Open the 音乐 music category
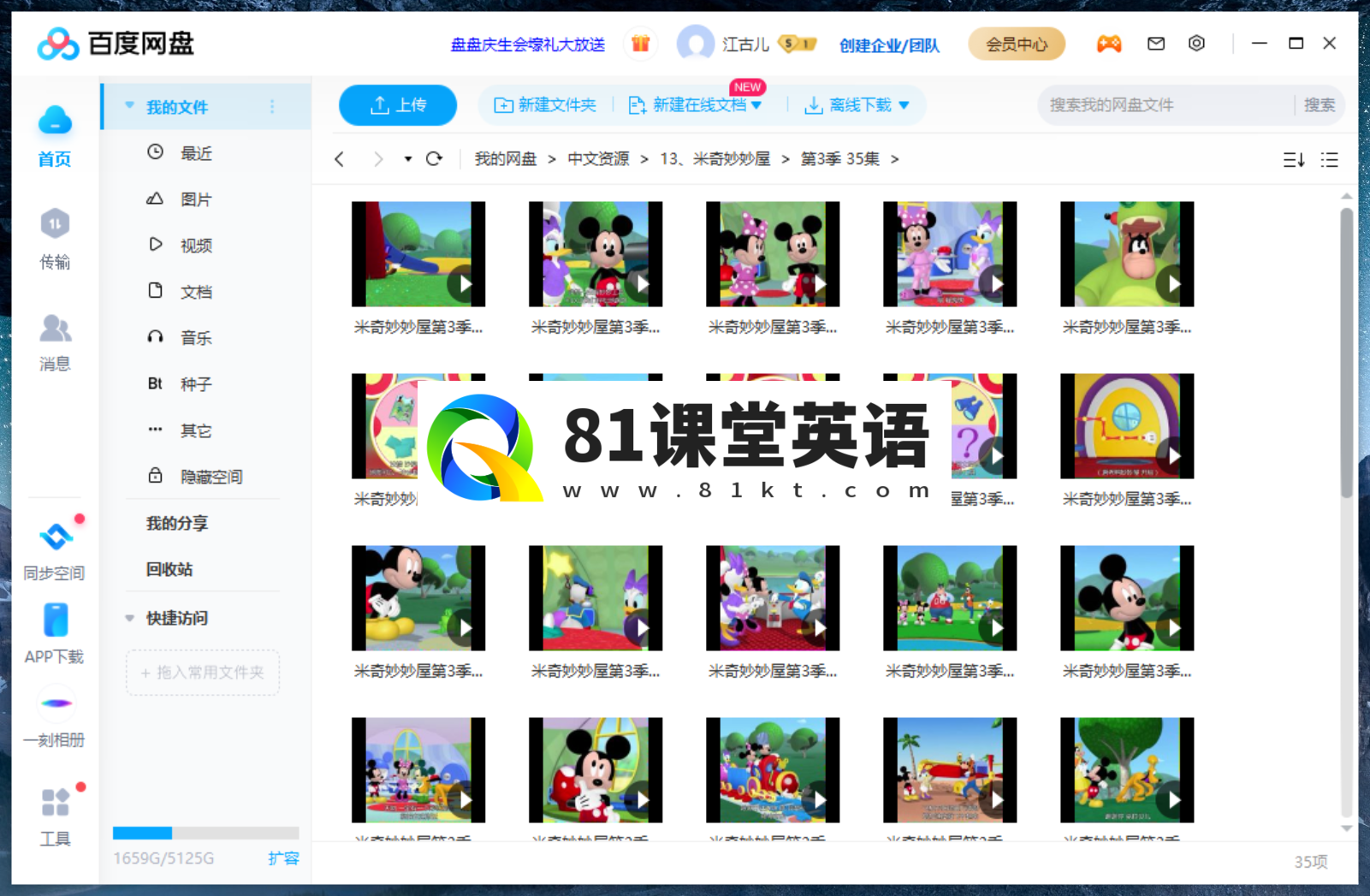The height and width of the screenshot is (896, 1370). 196,338
